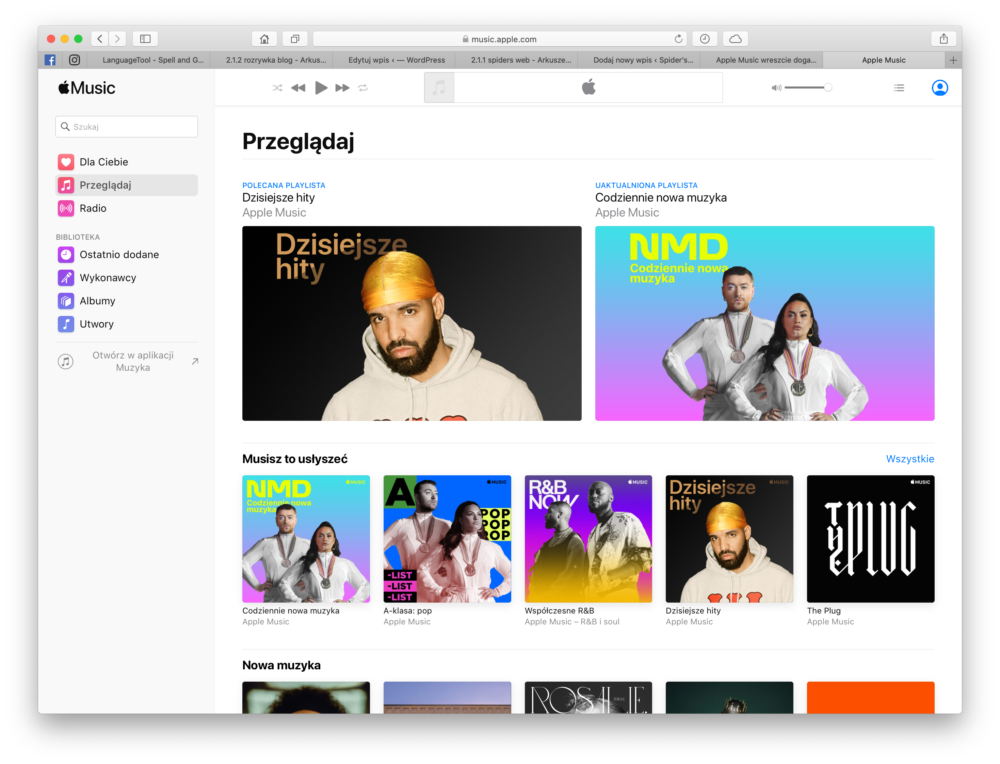Go forward in Safari
This screenshot has height=764, width=1000.
click(x=117, y=39)
